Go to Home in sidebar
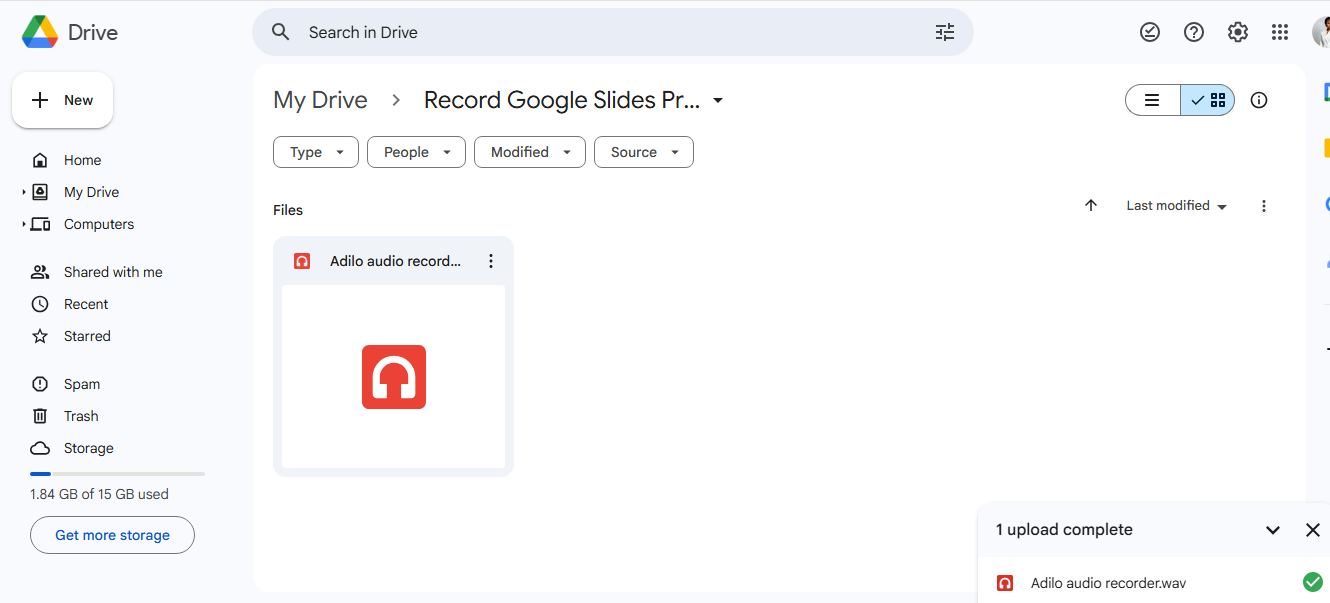1330x603 pixels. point(82,160)
